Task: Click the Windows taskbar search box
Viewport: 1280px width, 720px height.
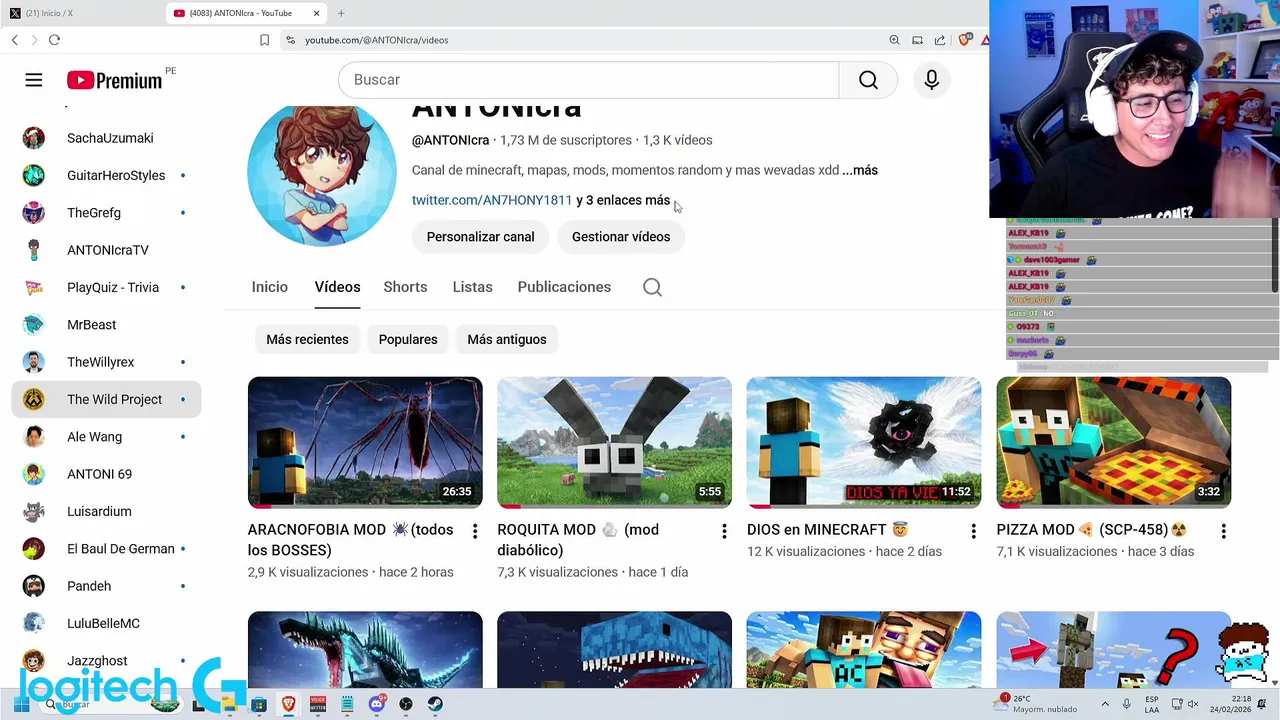Action: click(x=110, y=704)
